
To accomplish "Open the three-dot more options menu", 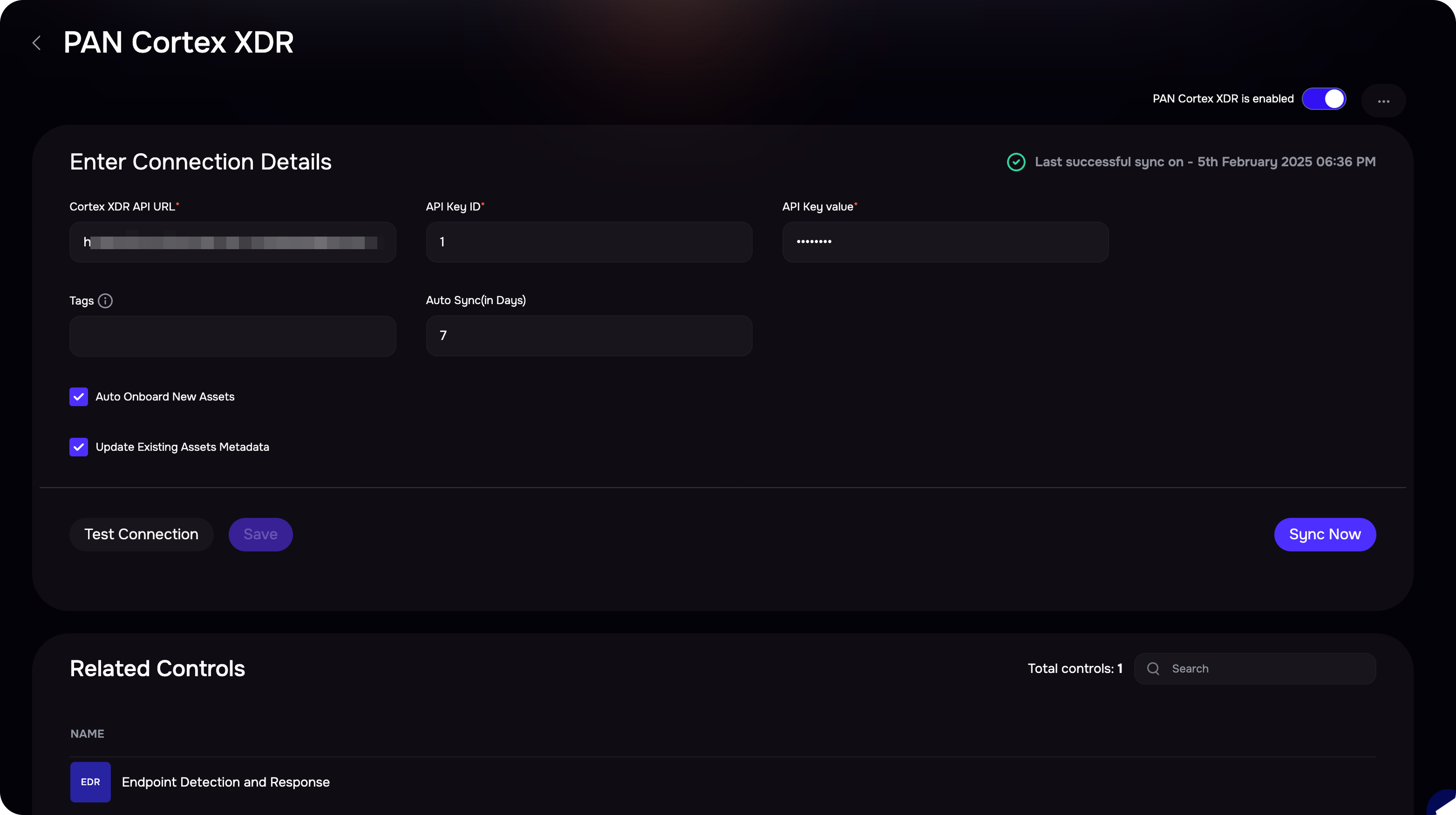I will pyautogui.click(x=1383, y=101).
